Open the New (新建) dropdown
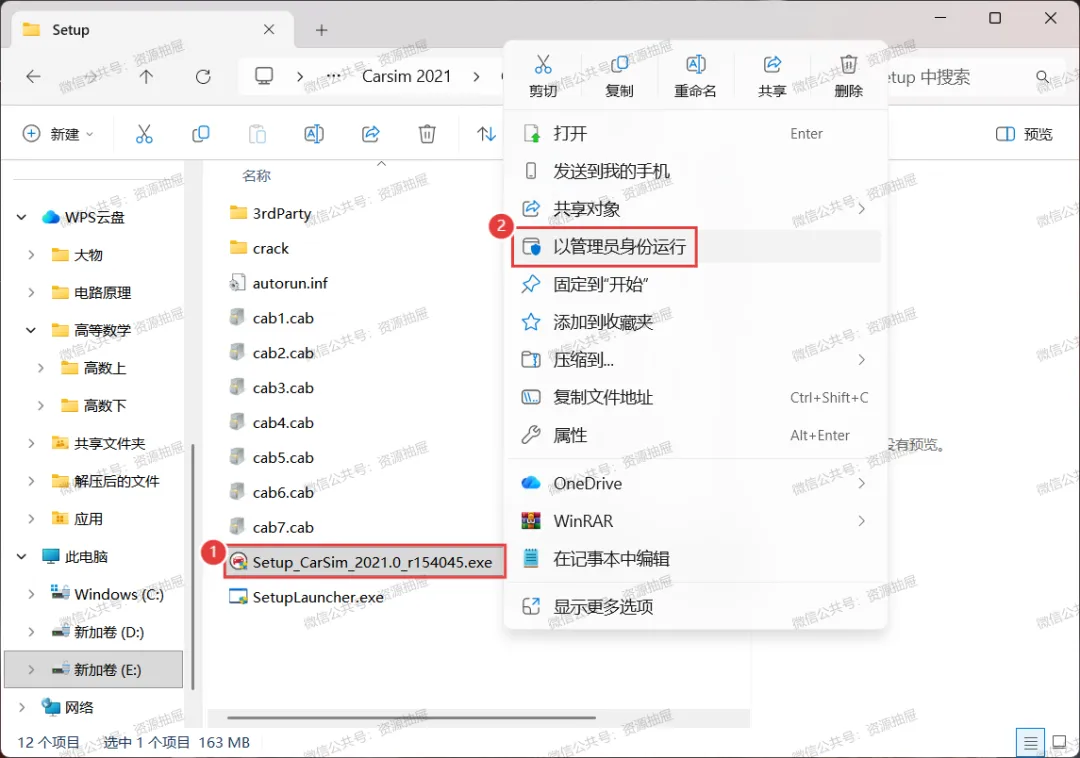Screen dimensions: 1080x758 pyautogui.click(x=58, y=134)
